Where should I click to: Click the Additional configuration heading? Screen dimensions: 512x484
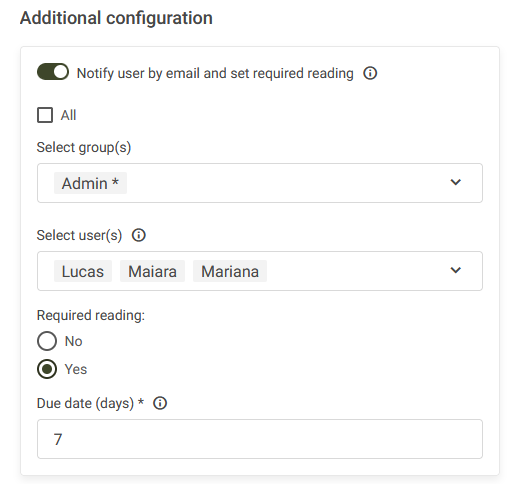pyautogui.click(x=116, y=18)
